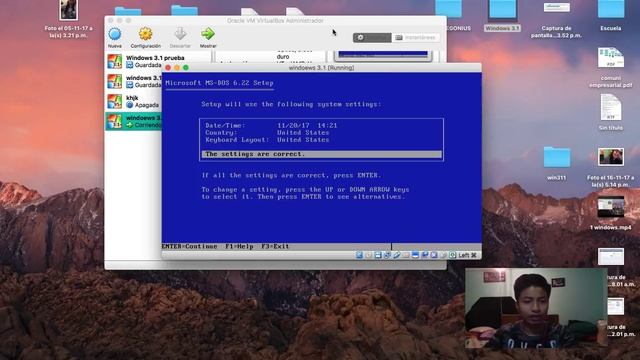Click 'Foto el 16-11-17' photo on desktop
640x360 pixels.
click(x=611, y=167)
